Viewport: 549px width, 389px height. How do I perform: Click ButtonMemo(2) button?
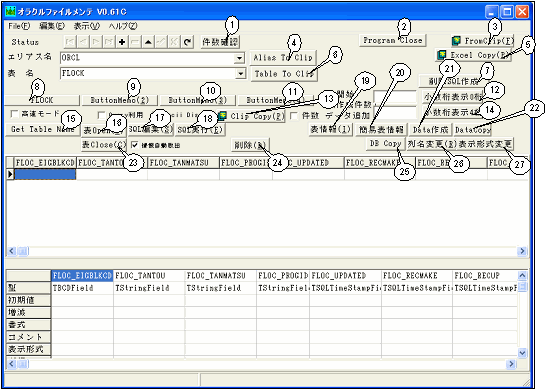[120, 100]
